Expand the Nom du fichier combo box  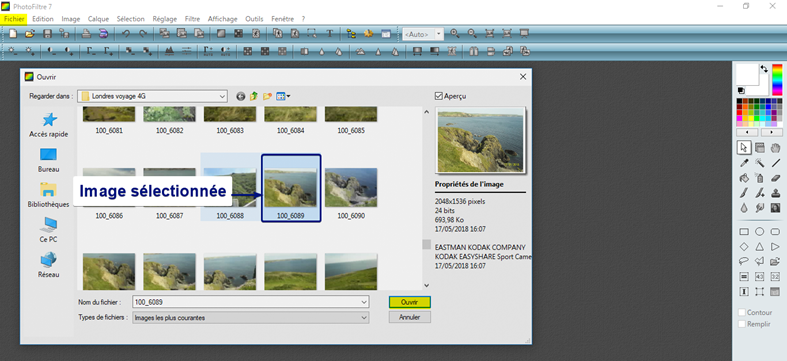coord(364,302)
